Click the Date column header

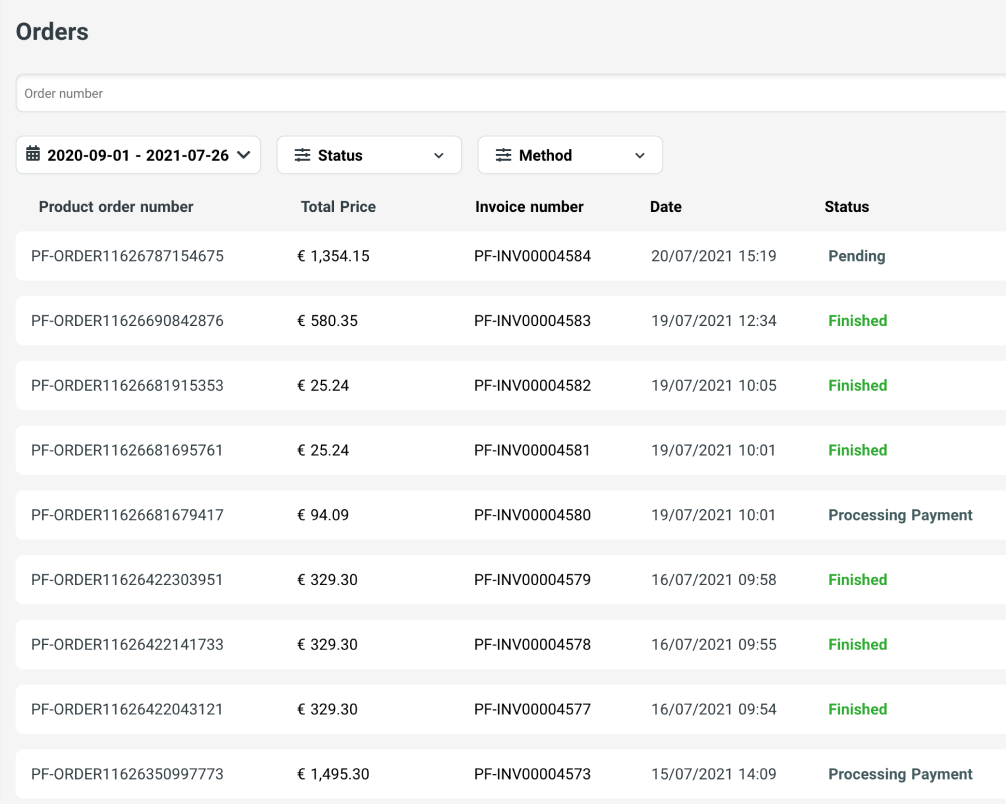coord(665,207)
